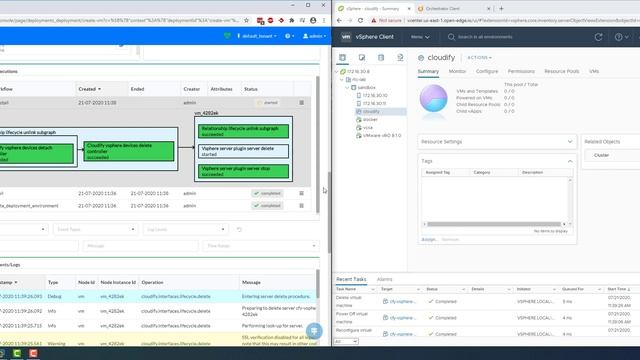Switch to the Summary tab
Image resolution: width=640 pixels, height=360 pixels.
click(428, 71)
